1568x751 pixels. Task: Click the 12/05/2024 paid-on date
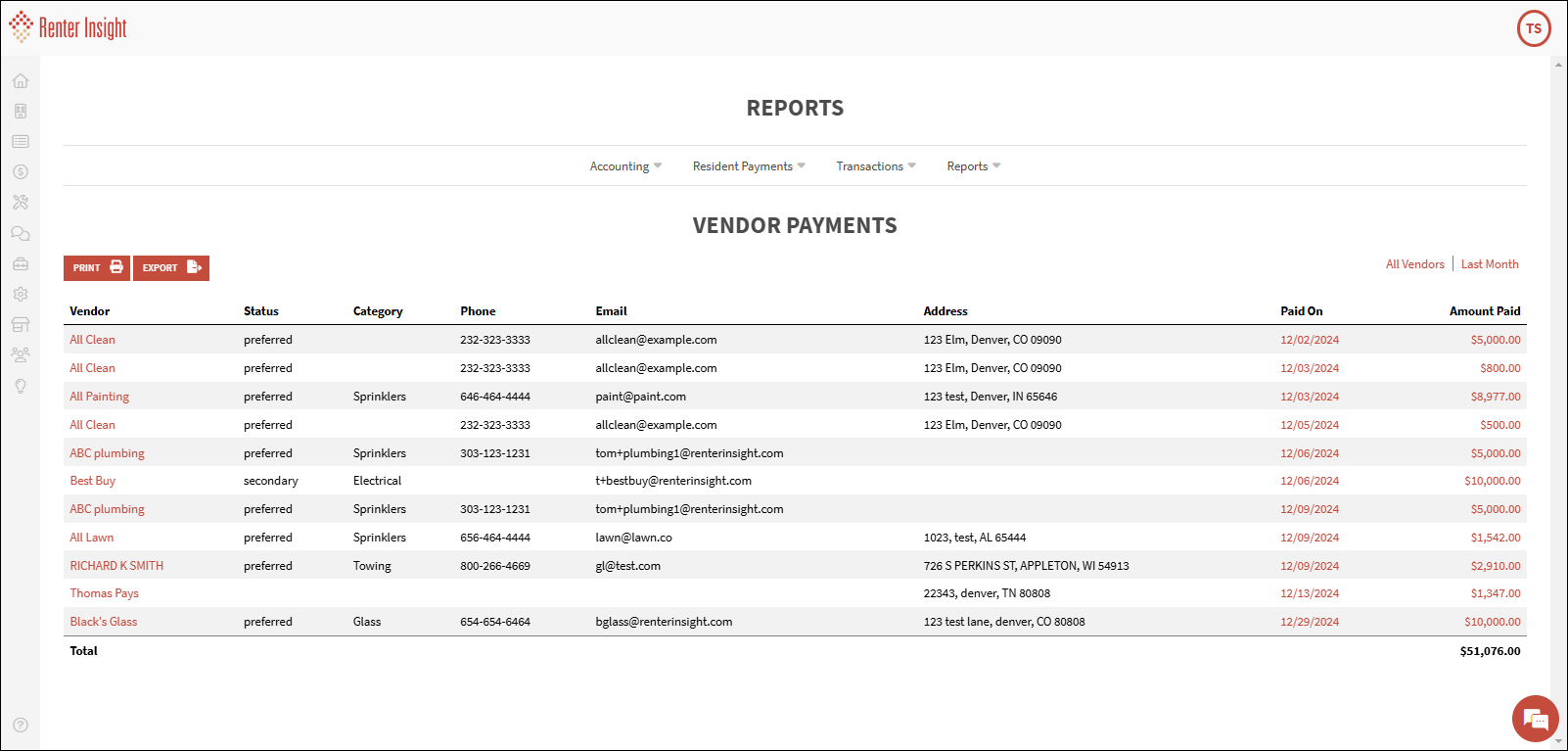tap(1310, 425)
